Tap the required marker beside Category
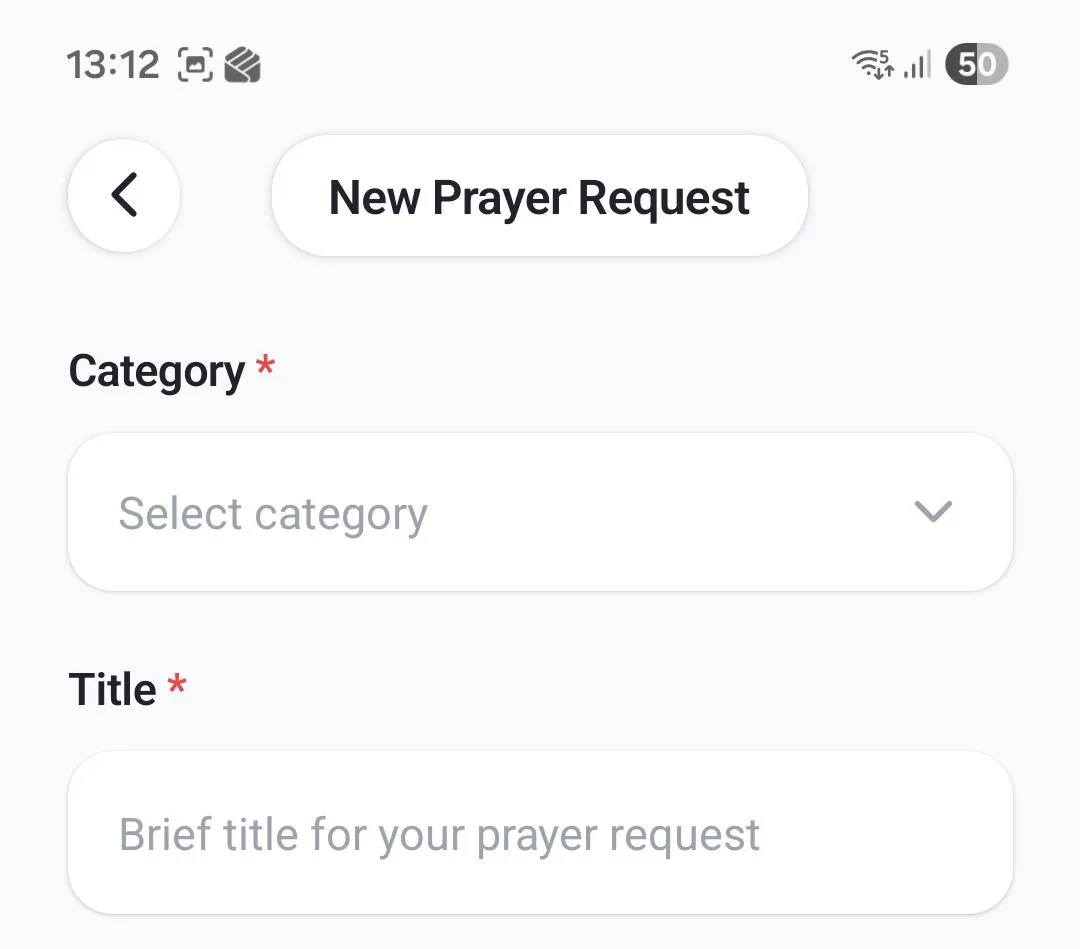 pyautogui.click(x=264, y=368)
